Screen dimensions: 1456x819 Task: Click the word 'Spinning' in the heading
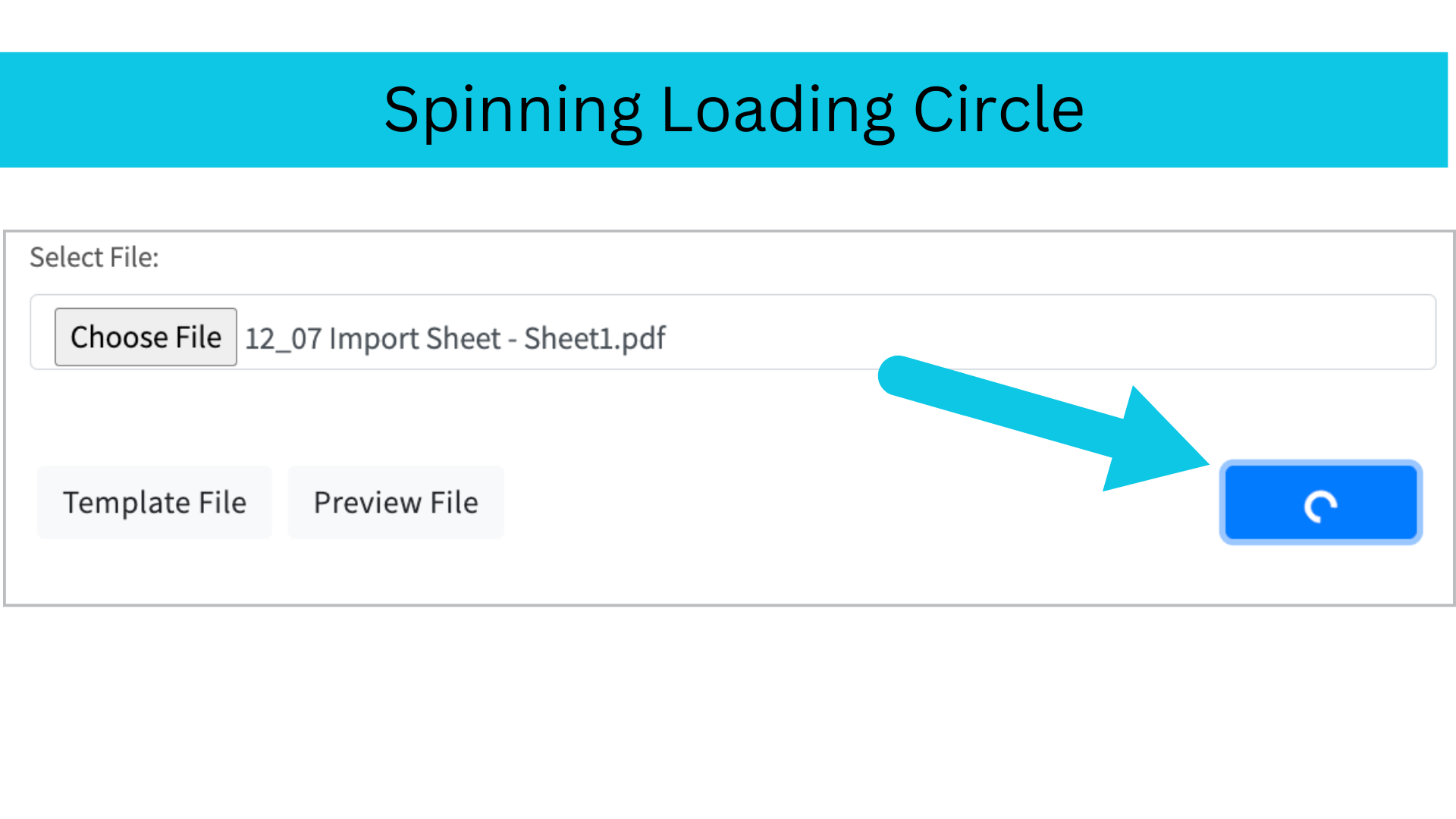tap(513, 111)
